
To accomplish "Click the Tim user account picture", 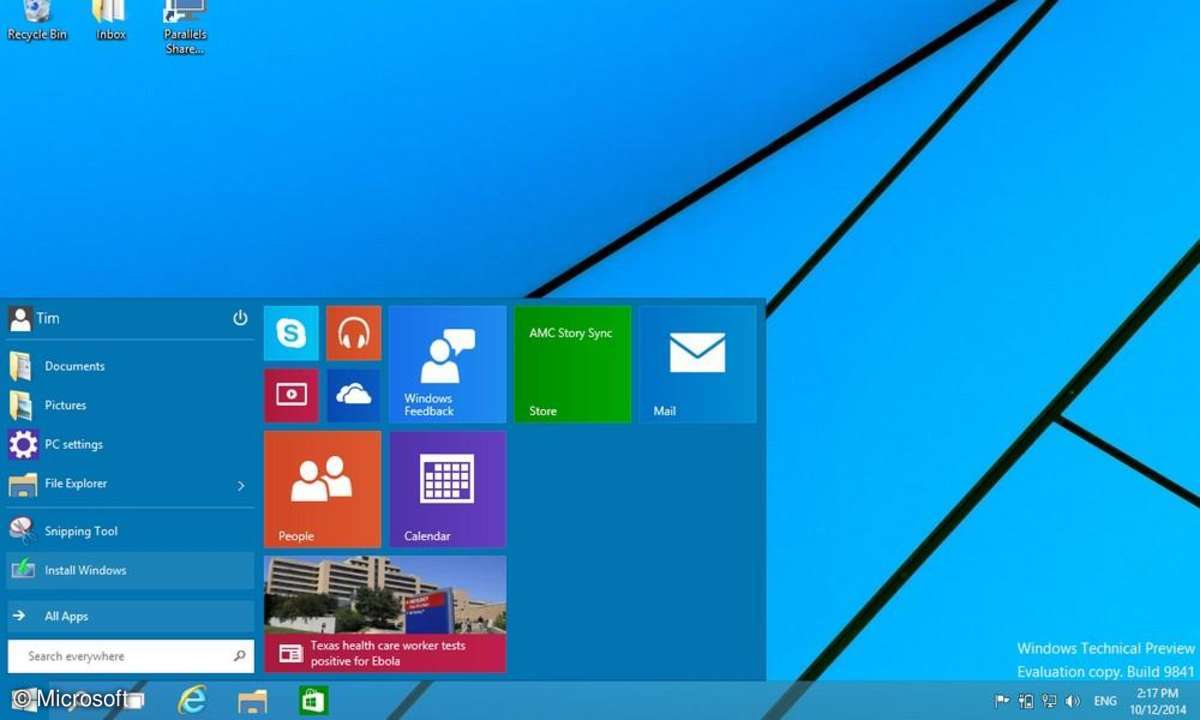I will pos(20,318).
